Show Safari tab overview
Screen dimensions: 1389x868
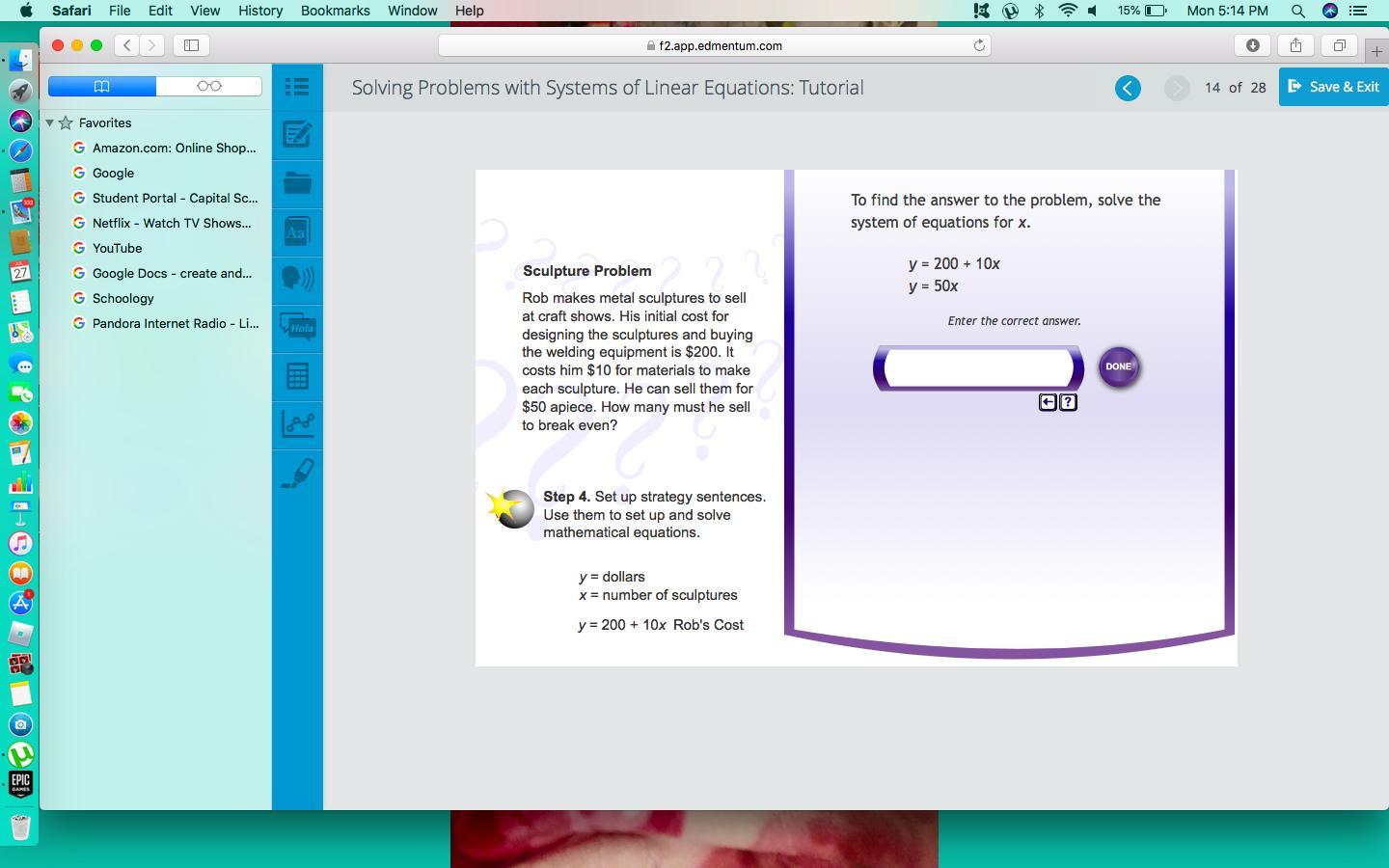(1340, 45)
